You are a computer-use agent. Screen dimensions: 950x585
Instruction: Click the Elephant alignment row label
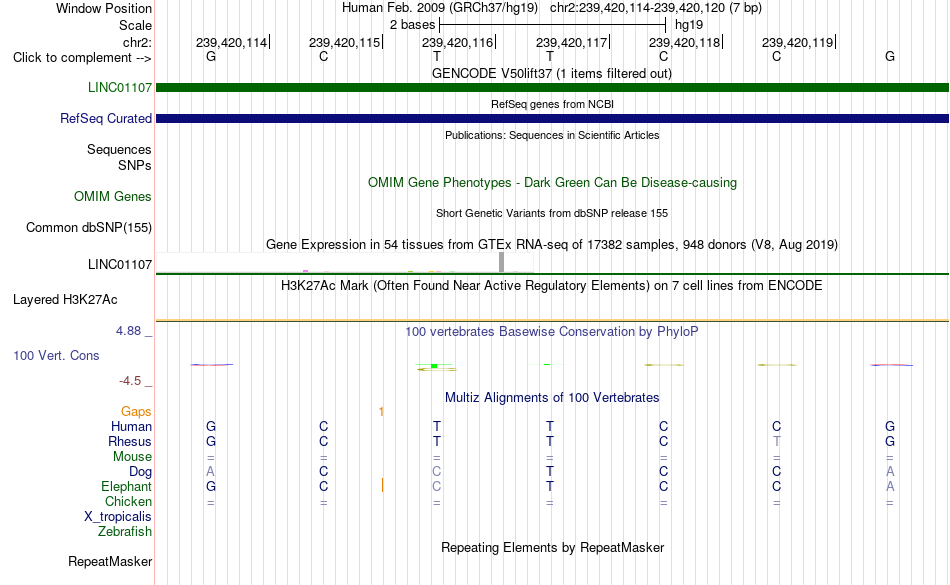coord(126,487)
